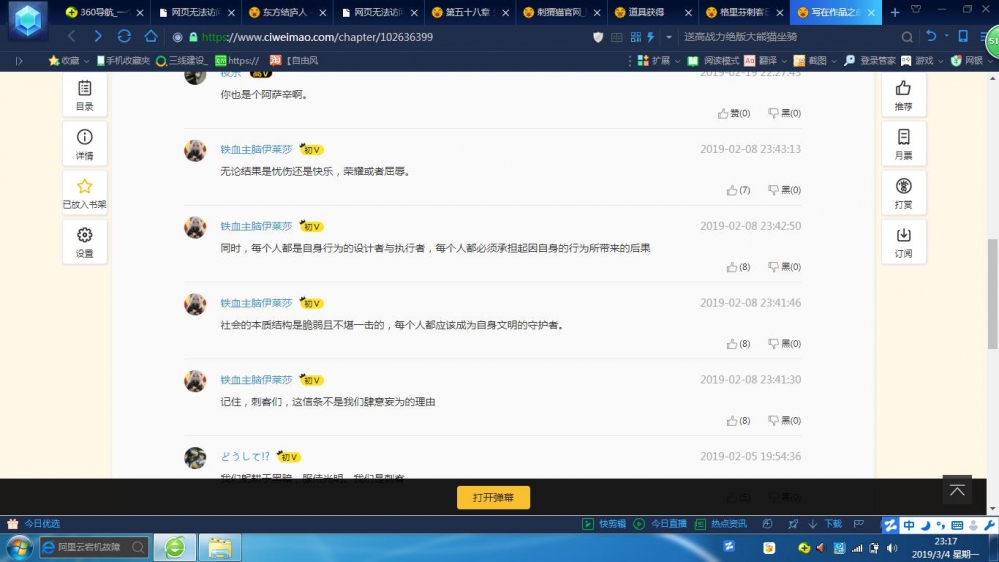Expand the address bar dropdown arrow
999x562 pixels.
pos(669,37)
